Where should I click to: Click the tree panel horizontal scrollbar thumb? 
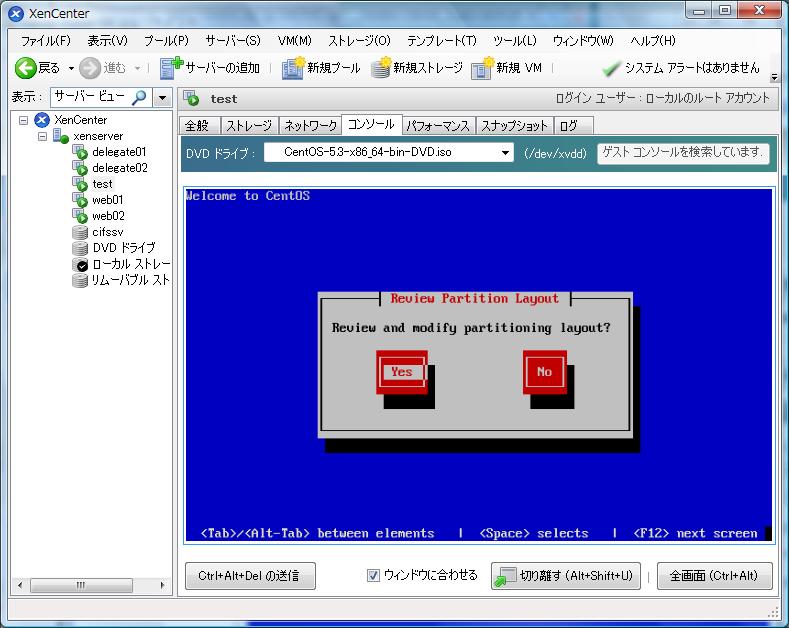pyautogui.click(x=81, y=585)
